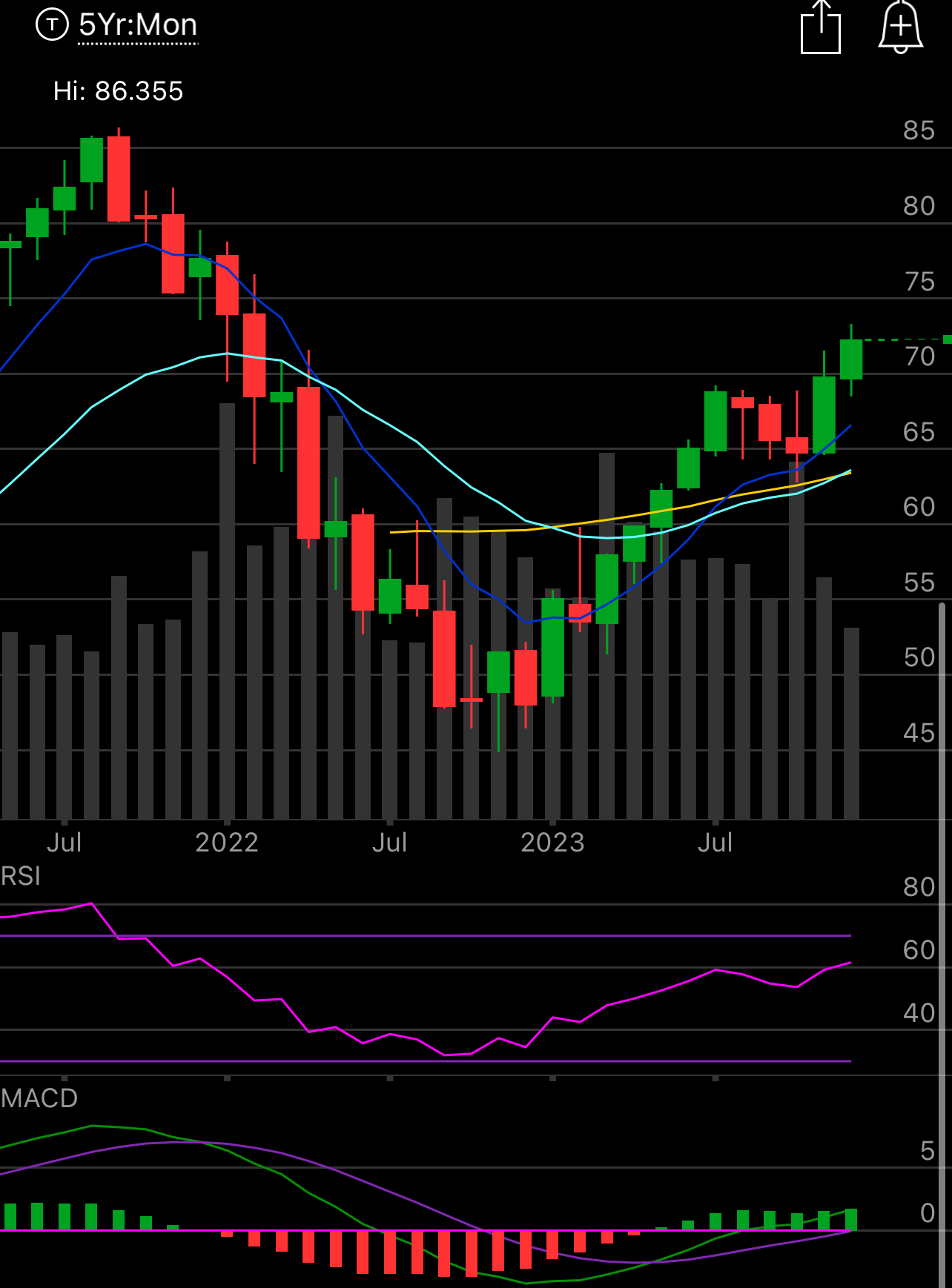Open the 5Yr:Mon timeframe selector
952x1288 pixels.
[138, 25]
